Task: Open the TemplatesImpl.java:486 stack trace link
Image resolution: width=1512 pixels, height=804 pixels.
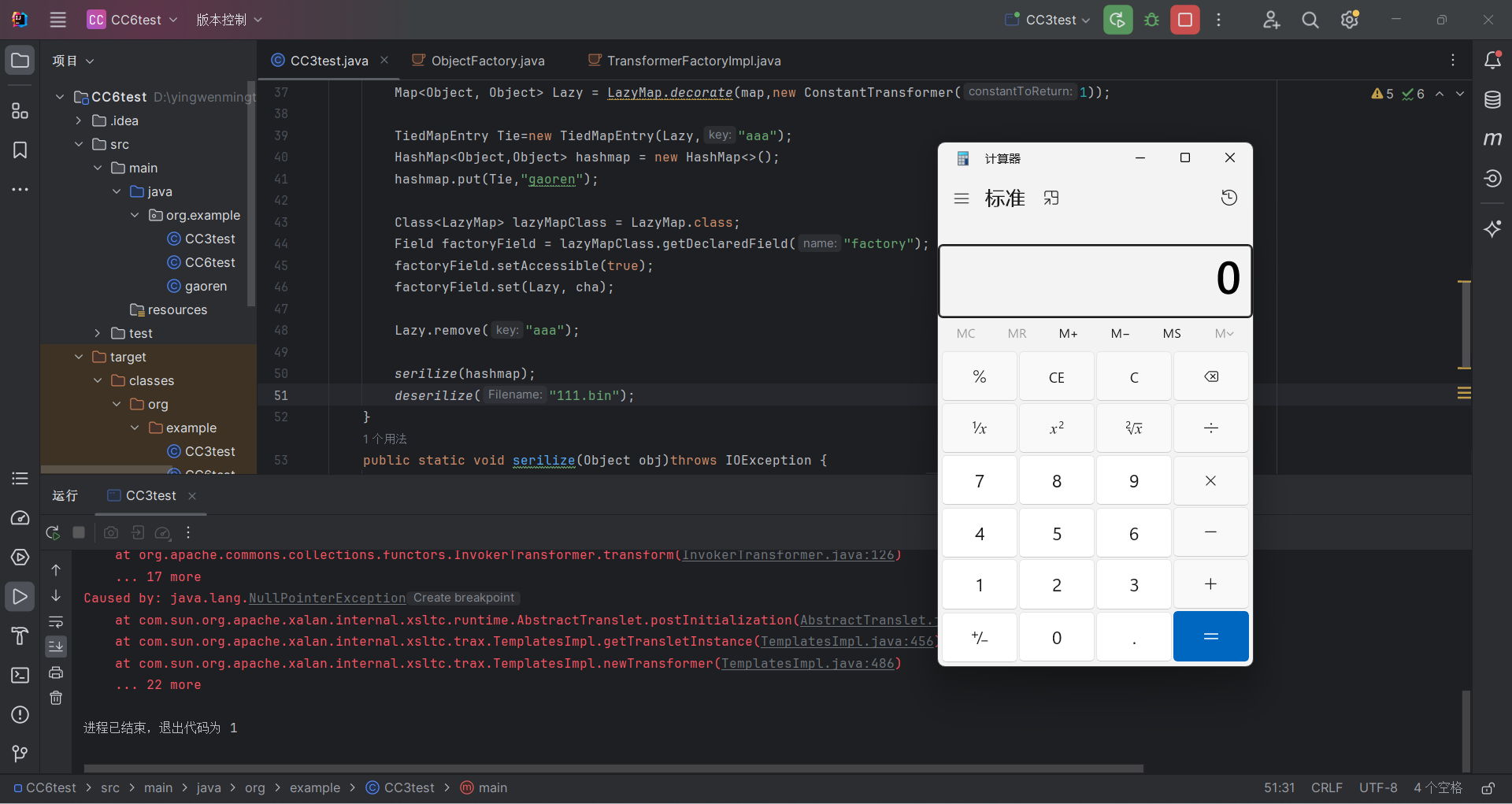Action: pos(808,663)
